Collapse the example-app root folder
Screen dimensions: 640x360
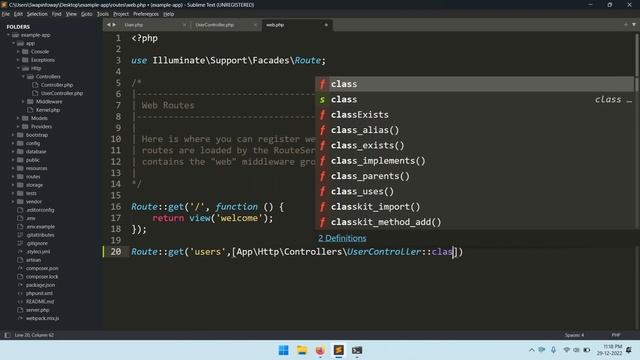(x=8, y=35)
